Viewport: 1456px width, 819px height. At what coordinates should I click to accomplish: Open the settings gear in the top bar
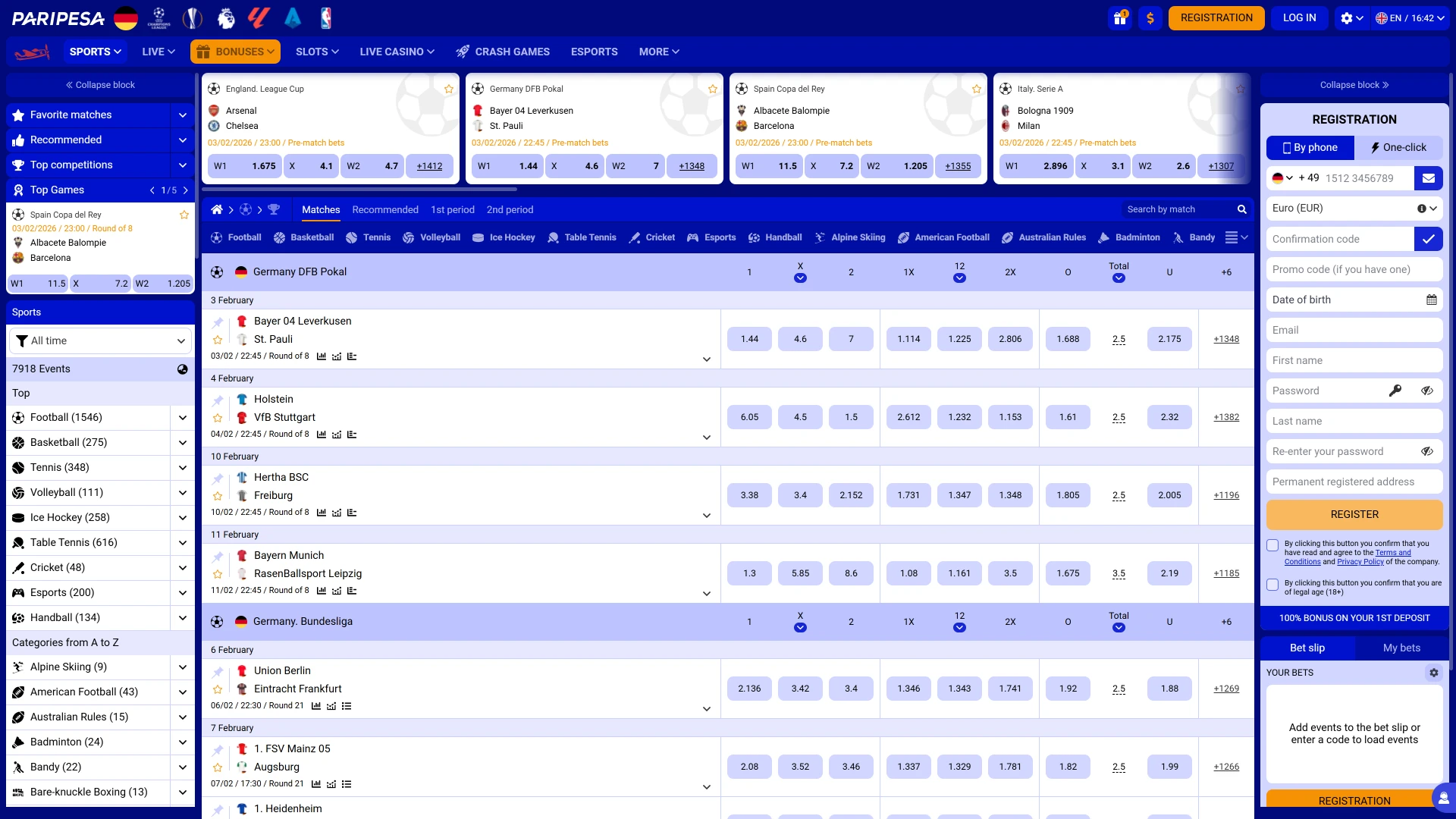[1348, 17]
